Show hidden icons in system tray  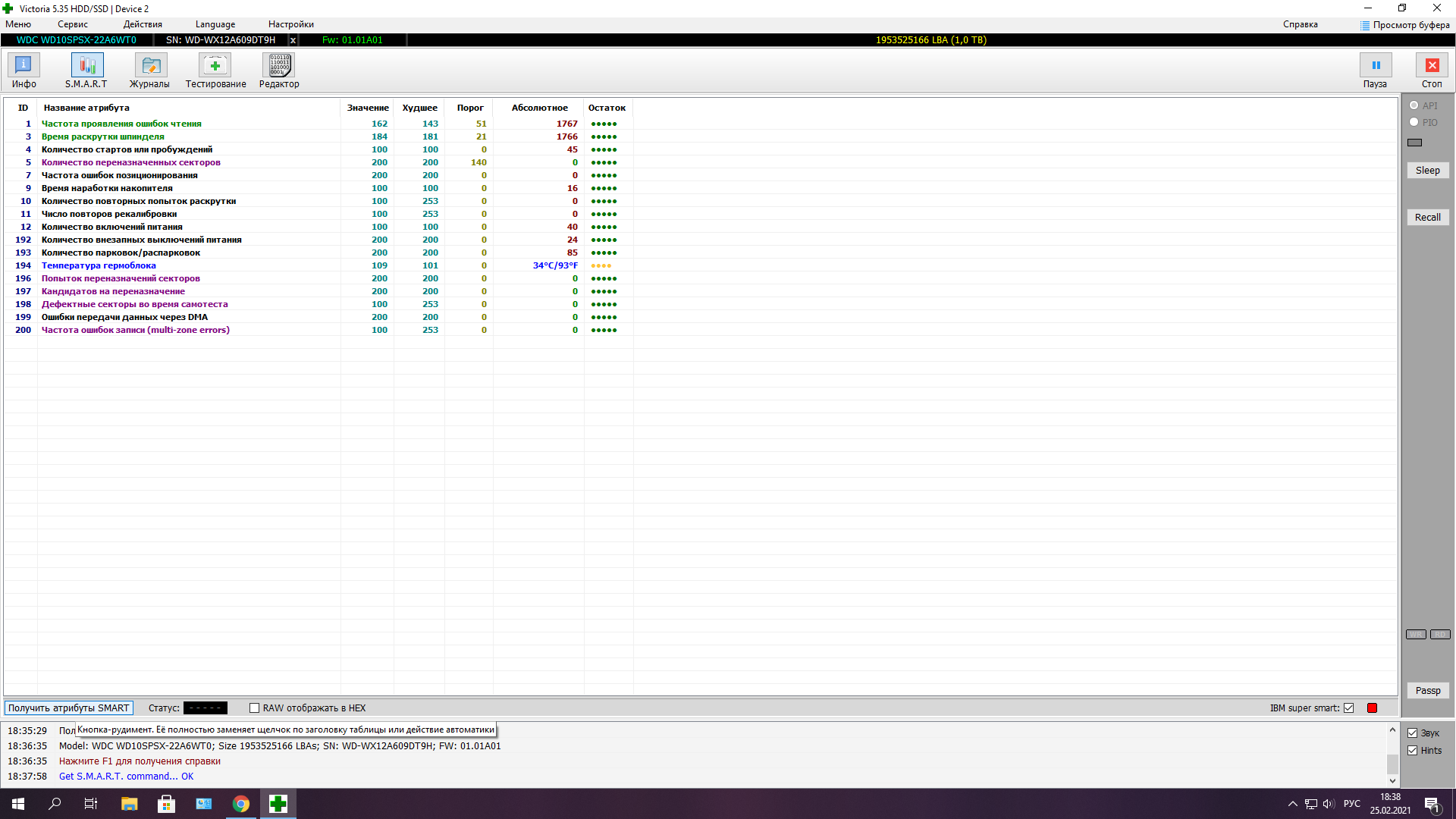(1292, 804)
